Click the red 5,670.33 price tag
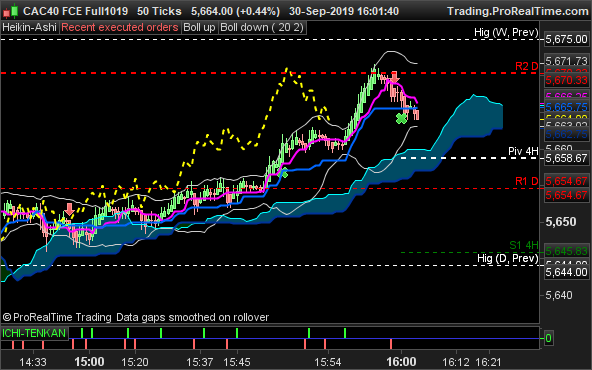 [566, 80]
